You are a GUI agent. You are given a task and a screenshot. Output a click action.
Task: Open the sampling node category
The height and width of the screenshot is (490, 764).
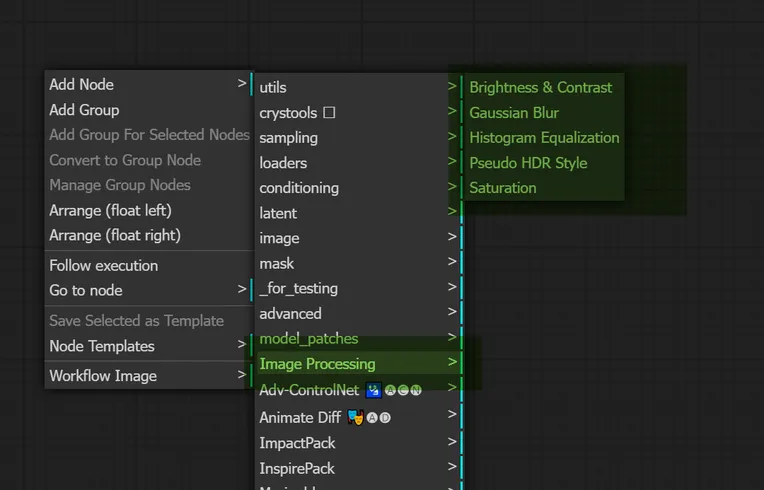click(289, 138)
